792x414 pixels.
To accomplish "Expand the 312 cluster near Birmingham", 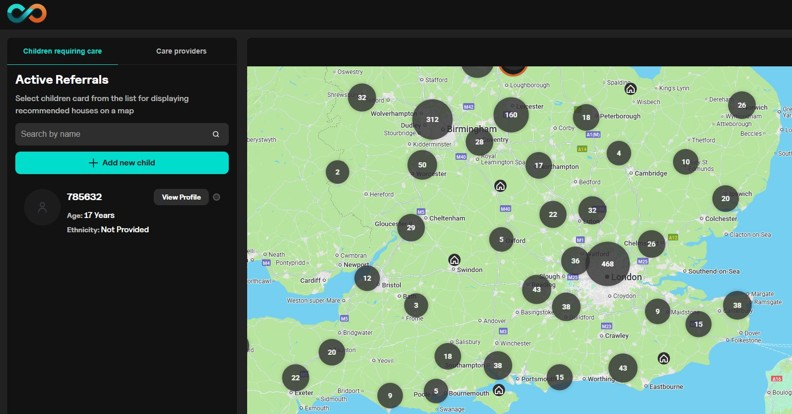I will click(x=432, y=119).
